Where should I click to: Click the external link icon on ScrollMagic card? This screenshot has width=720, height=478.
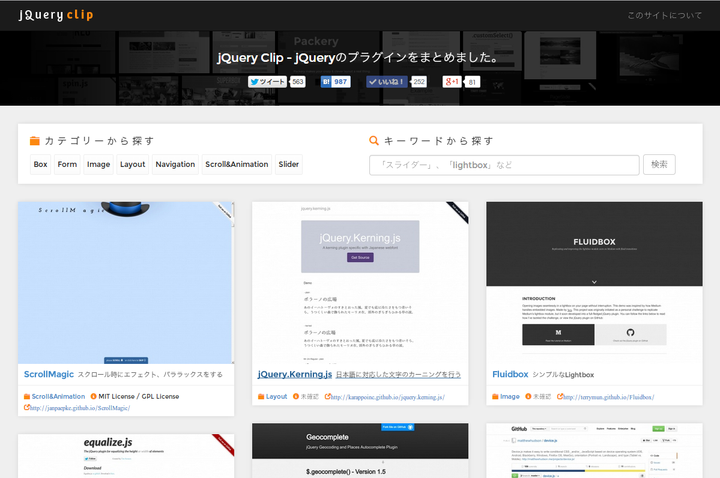pos(27,407)
